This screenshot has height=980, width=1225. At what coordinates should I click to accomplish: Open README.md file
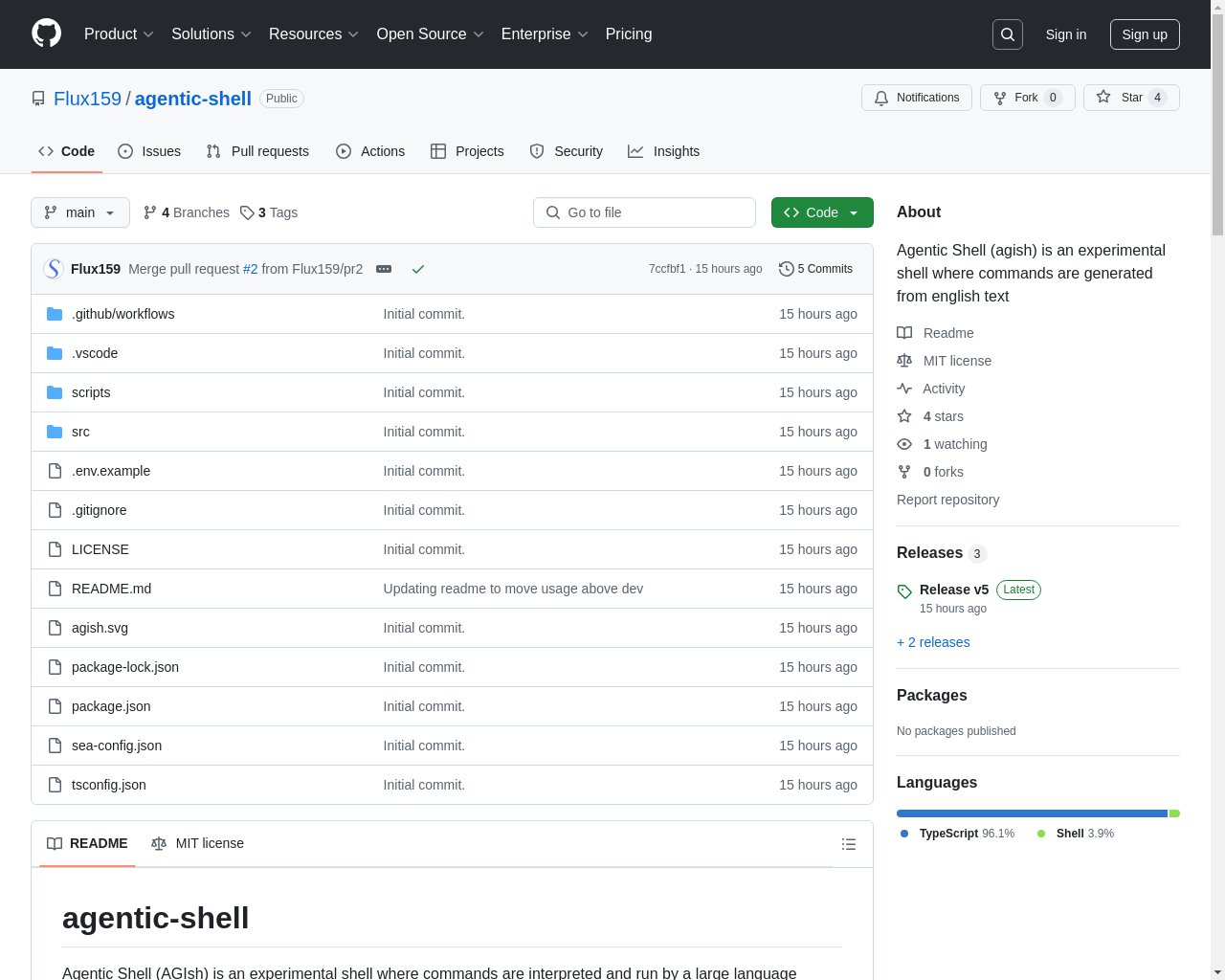click(x=111, y=589)
